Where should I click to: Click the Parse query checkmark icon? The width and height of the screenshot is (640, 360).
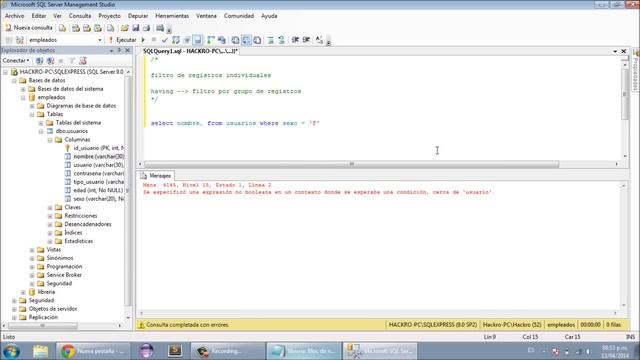[165, 40]
